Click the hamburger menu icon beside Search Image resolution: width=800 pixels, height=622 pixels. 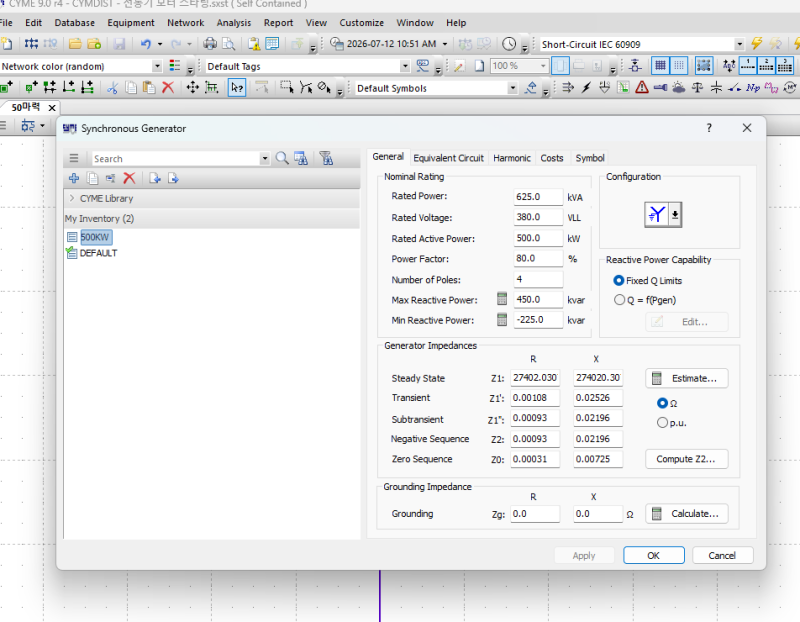point(74,158)
